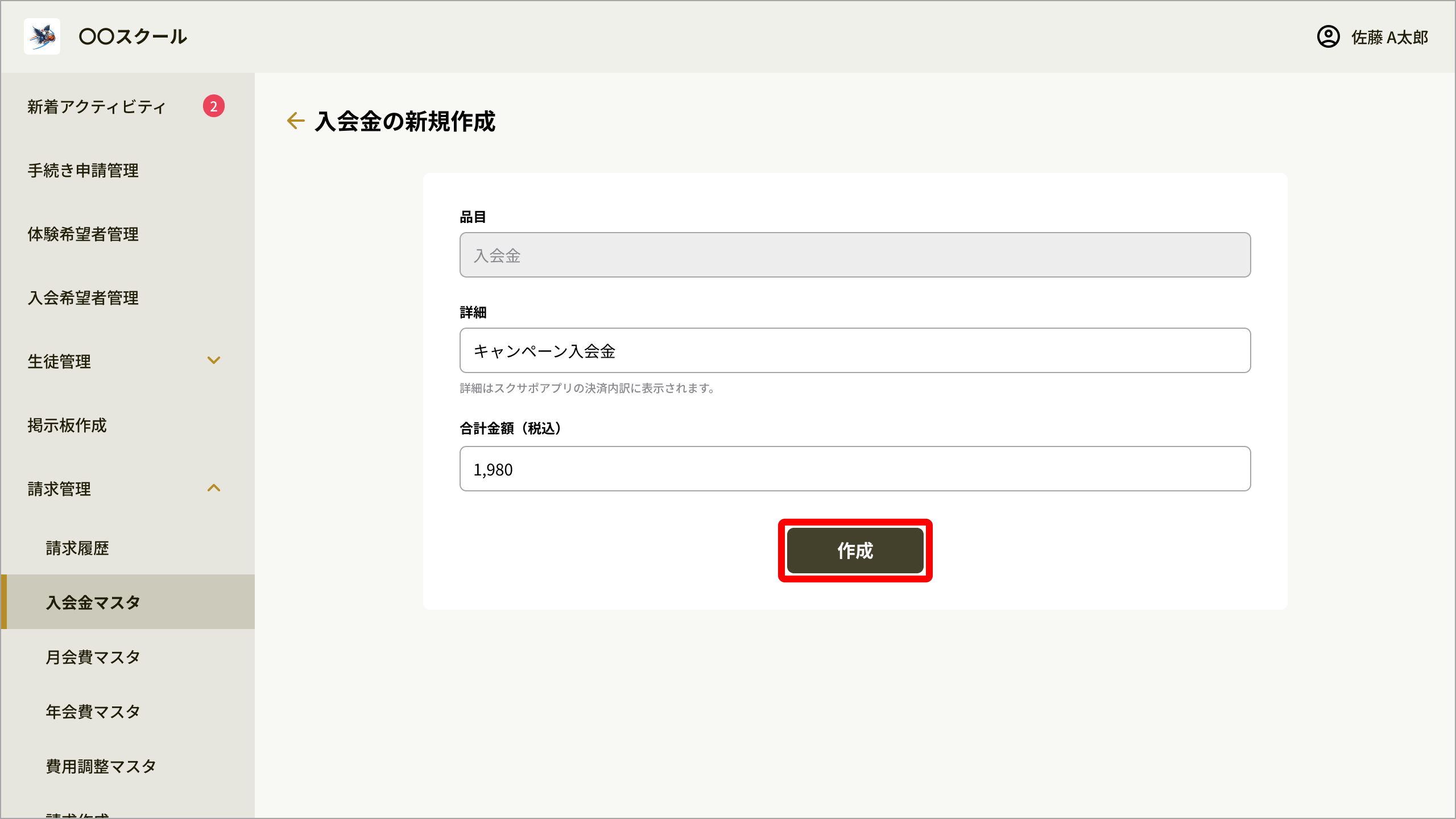This screenshot has width=1456, height=819.
Task: Click the disabled 品目 field showing 入会金
Action: point(855,255)
